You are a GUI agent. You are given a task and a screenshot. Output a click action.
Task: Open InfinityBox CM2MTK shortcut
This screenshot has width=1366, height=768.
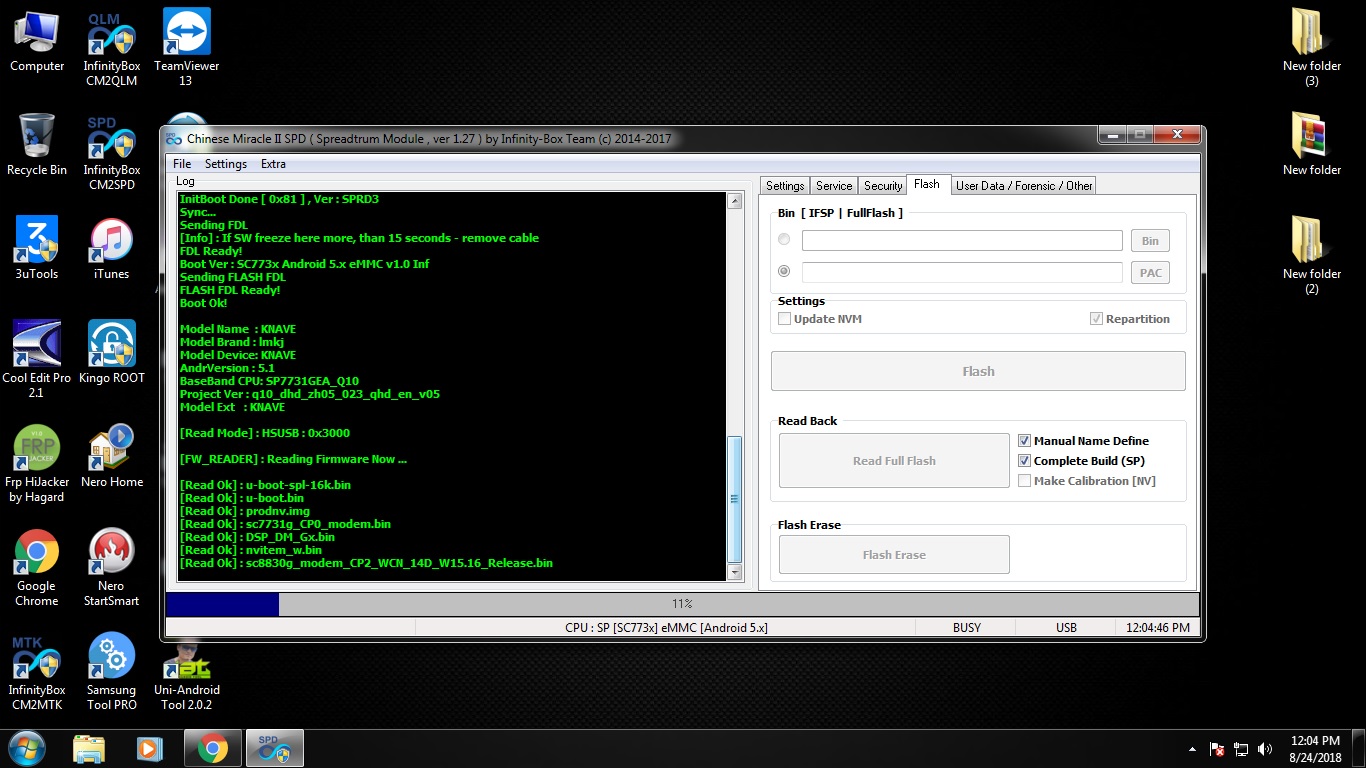coord(37,672)
